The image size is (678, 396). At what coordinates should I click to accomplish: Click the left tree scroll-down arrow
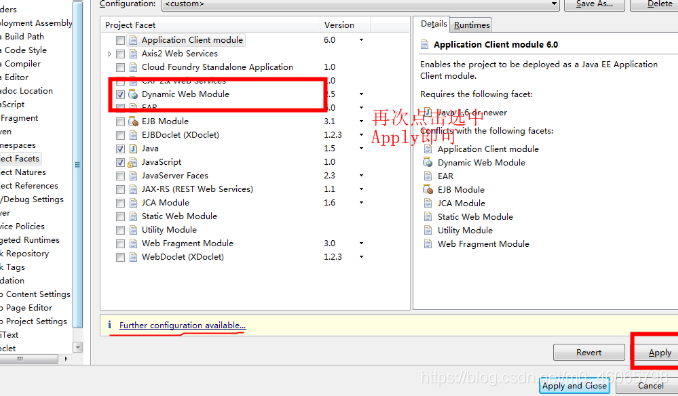click(78, 347)
